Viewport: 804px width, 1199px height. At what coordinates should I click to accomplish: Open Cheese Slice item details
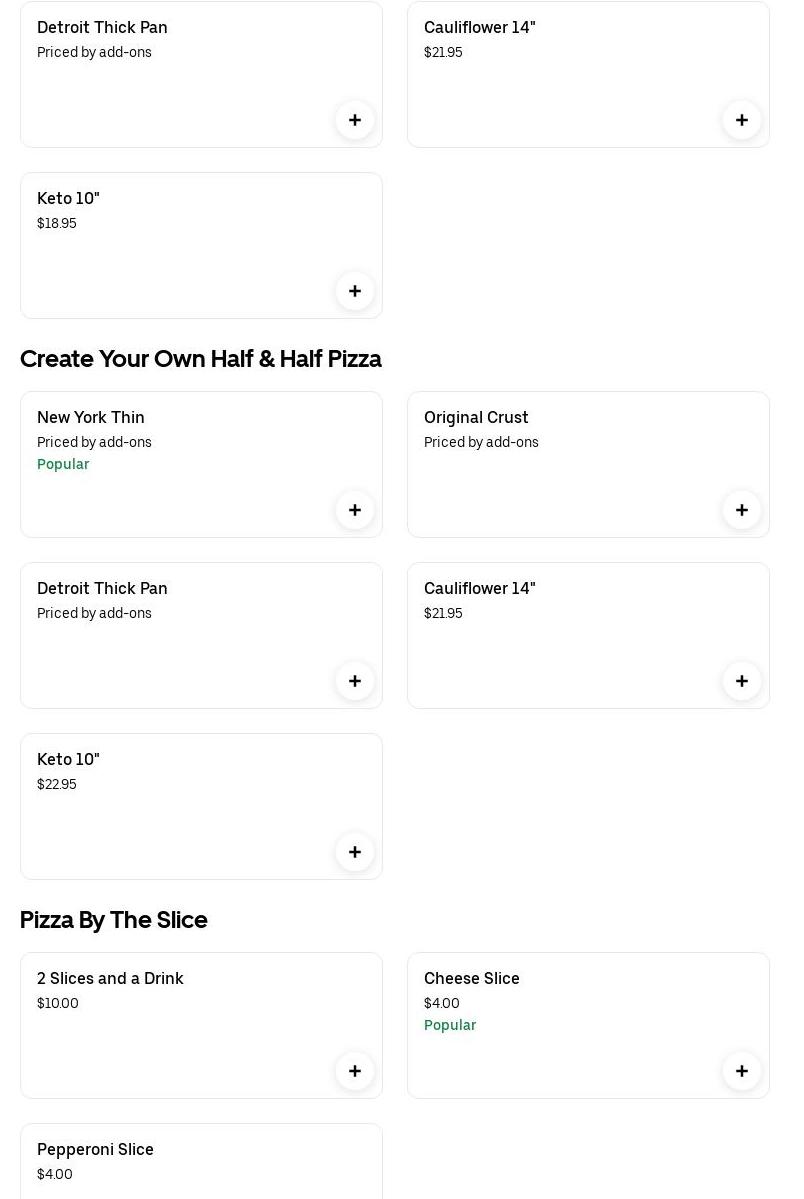[x=472, y=978]
